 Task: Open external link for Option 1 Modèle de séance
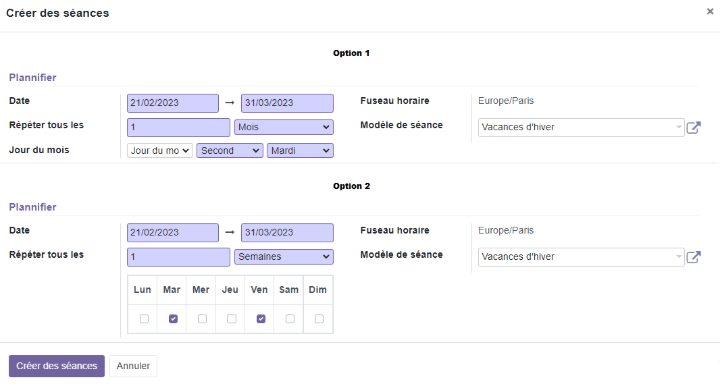tap(693, 127)
